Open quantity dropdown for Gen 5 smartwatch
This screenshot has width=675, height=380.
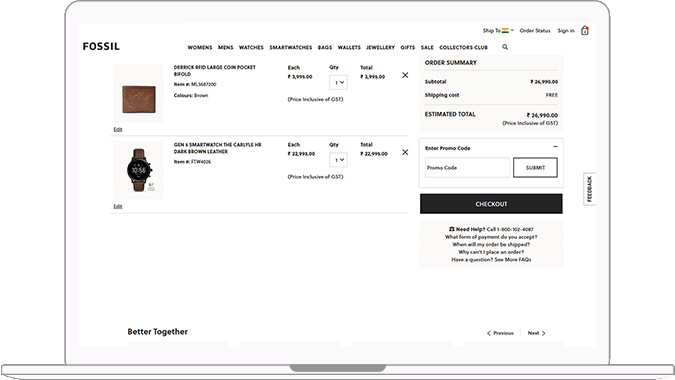click(x=338, y=160)
